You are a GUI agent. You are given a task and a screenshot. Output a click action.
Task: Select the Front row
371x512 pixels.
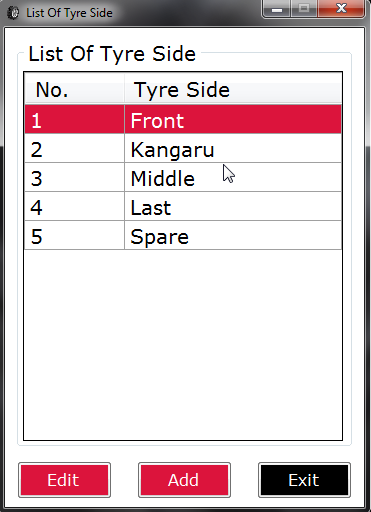183,119
